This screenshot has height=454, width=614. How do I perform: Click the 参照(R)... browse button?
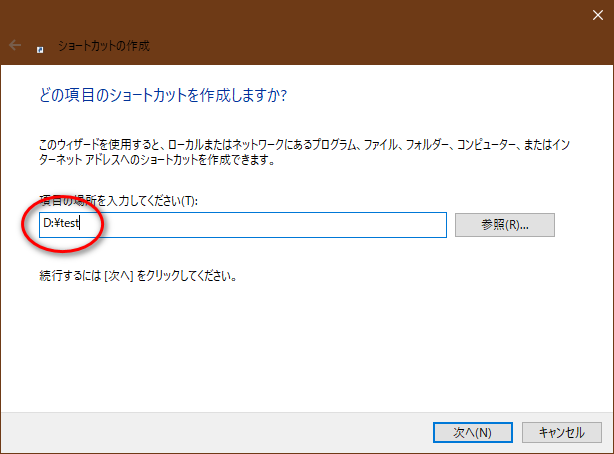pos(504,225)
